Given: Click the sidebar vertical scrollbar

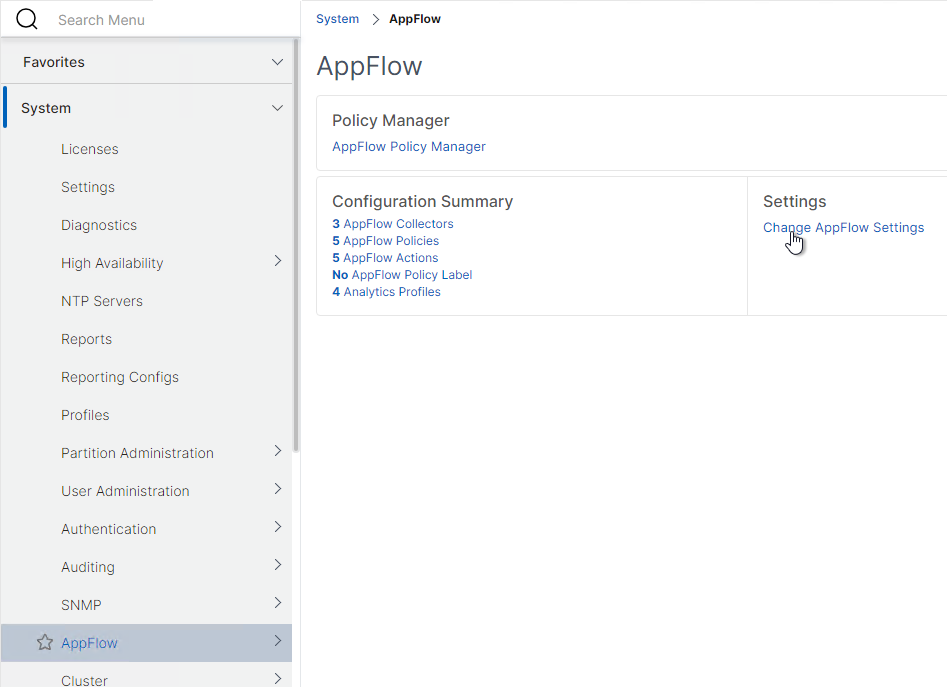Looking at the screenshot, I should pyautogui.click(x=296, y=244).
